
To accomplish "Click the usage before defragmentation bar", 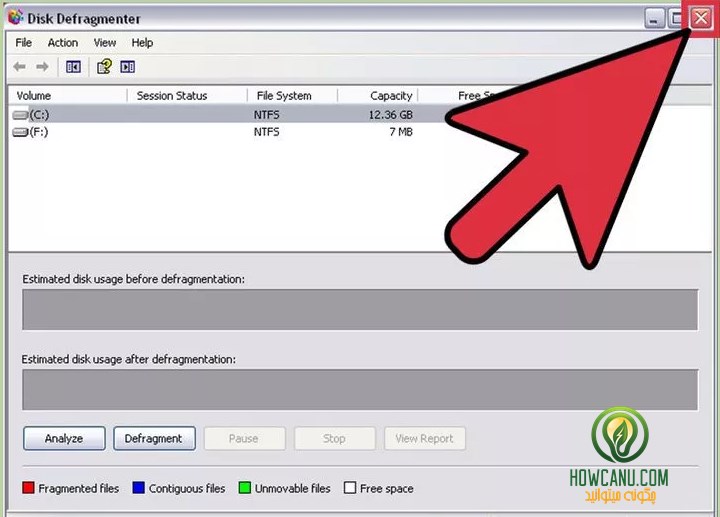I will (x=360, y=309).
